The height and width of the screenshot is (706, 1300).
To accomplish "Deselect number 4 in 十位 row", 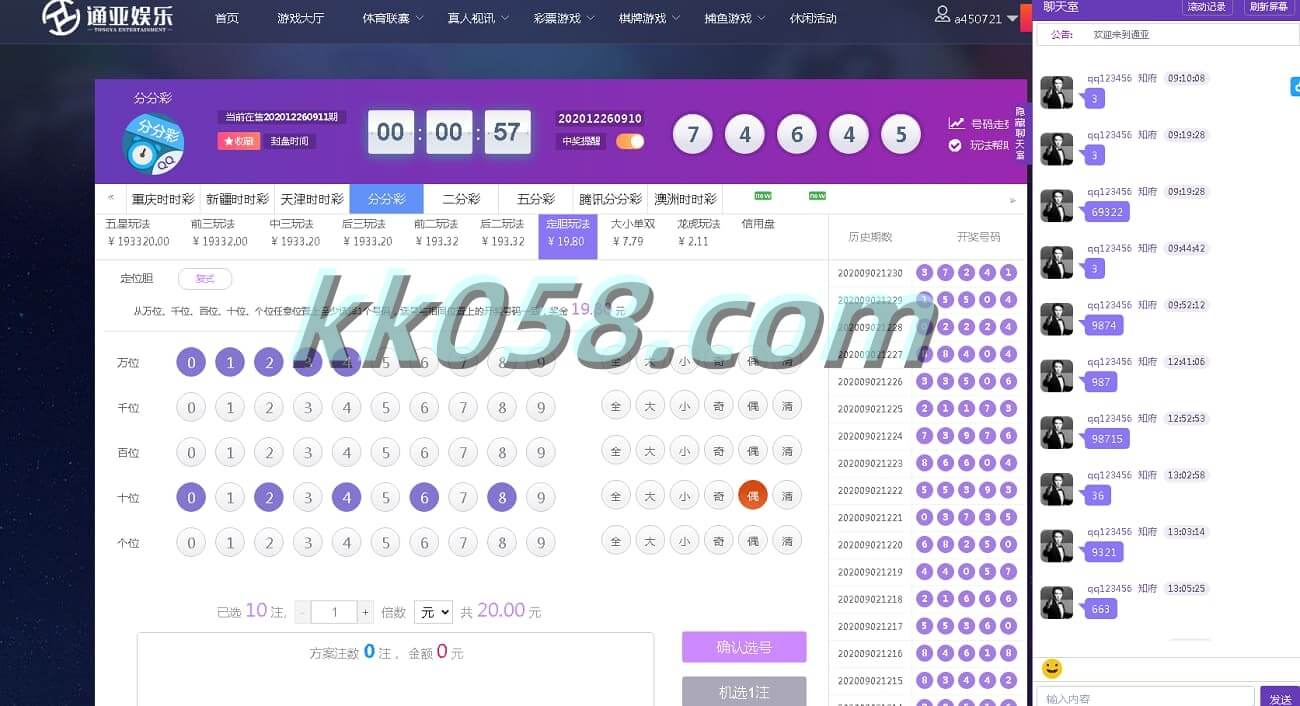I will point(346,497).
